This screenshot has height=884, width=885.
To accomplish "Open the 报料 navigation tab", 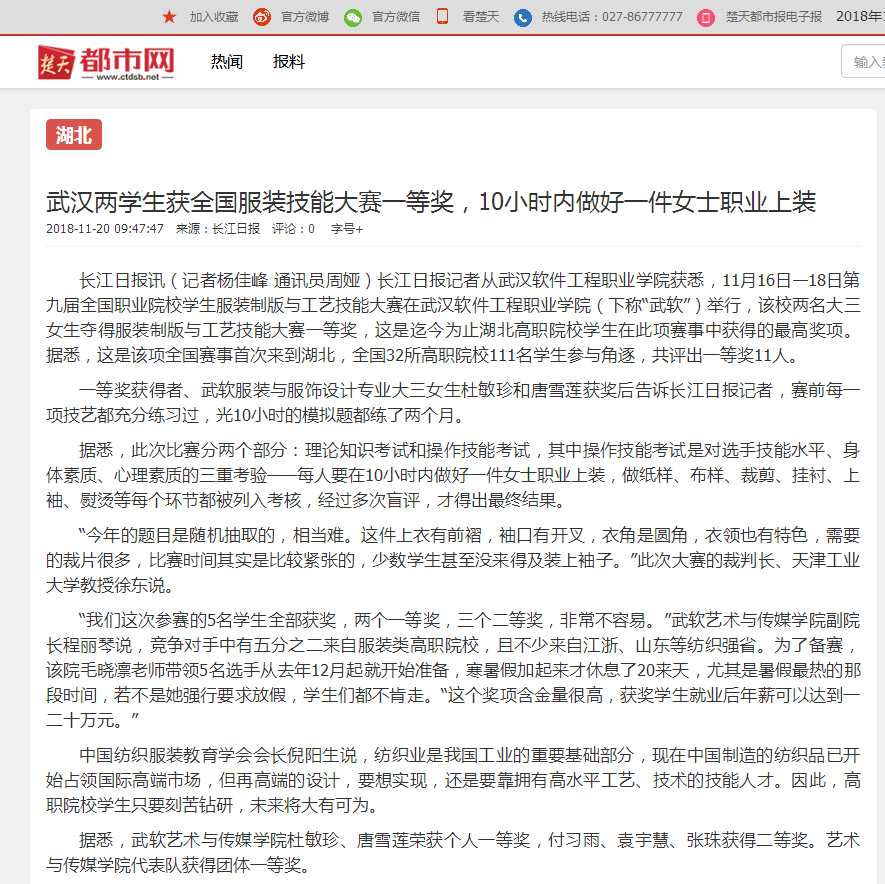I will (x=289, y=62).
